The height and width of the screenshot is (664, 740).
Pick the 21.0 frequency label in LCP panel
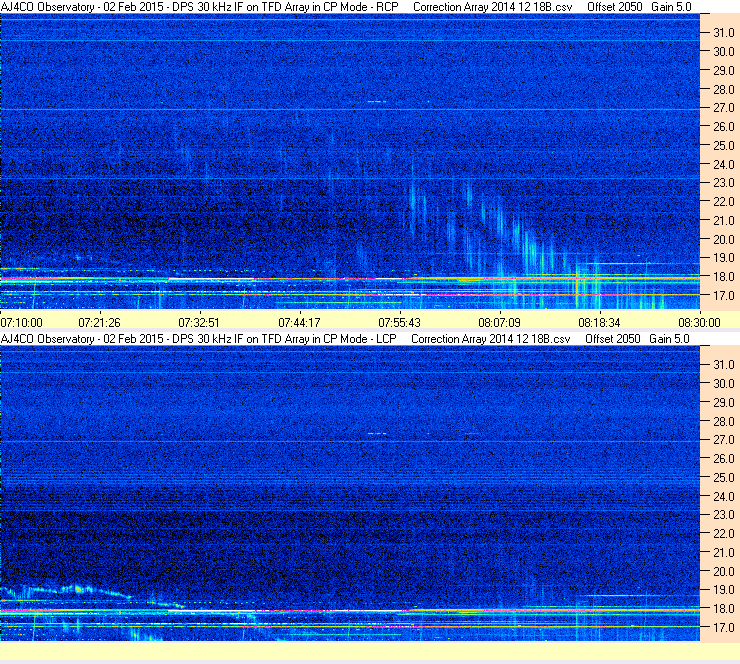pos(723,553)
